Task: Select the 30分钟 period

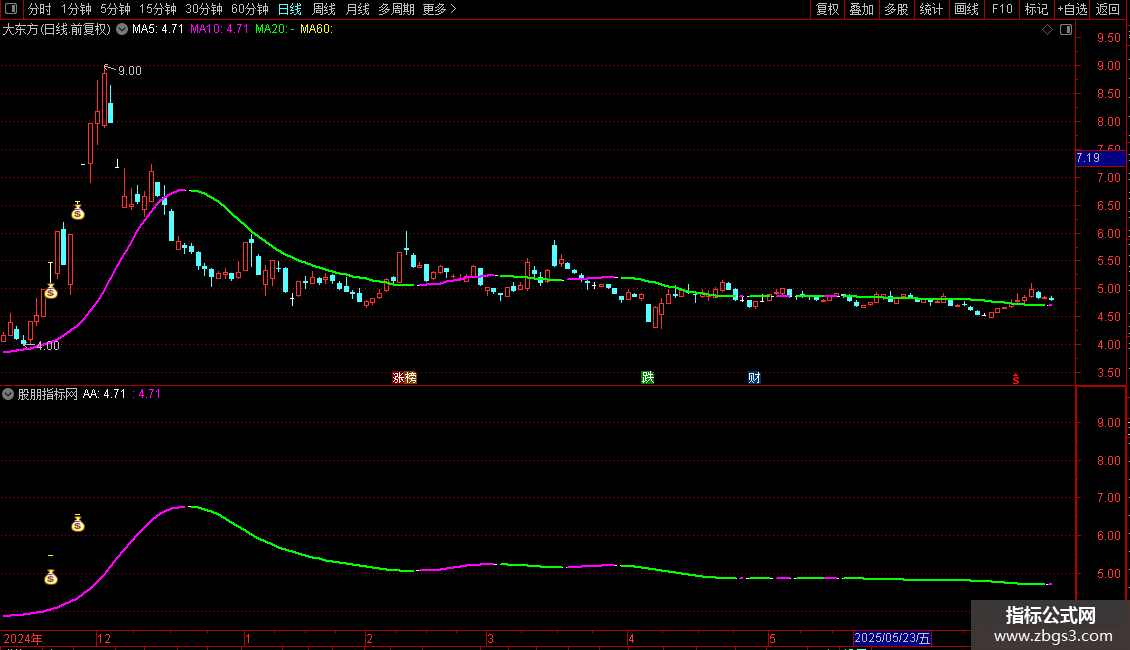Action: click(204, 9)
